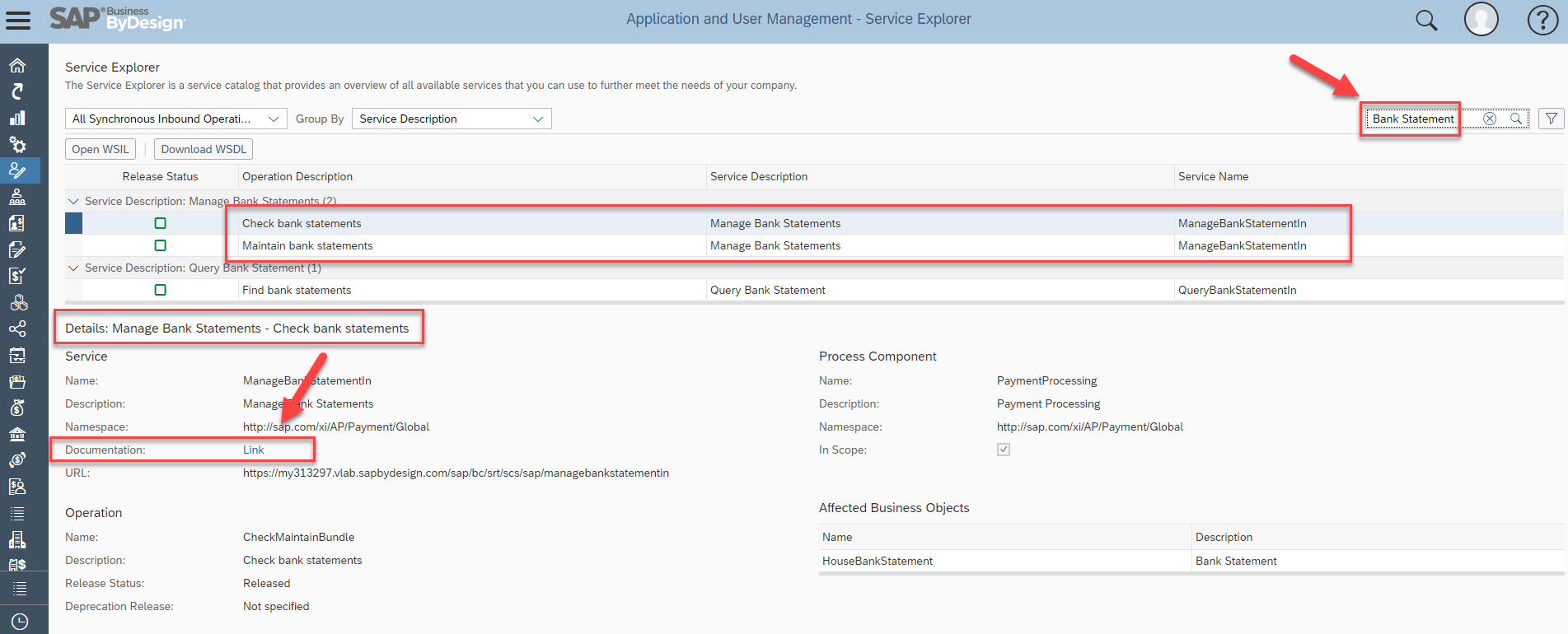Sort by Release Status column header
The image size is (1568, 634).
coord(161,176)
